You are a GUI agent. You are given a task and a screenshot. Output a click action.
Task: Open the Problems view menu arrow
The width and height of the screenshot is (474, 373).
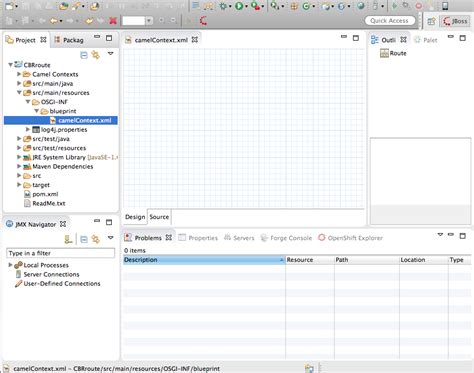coord(440,235)
